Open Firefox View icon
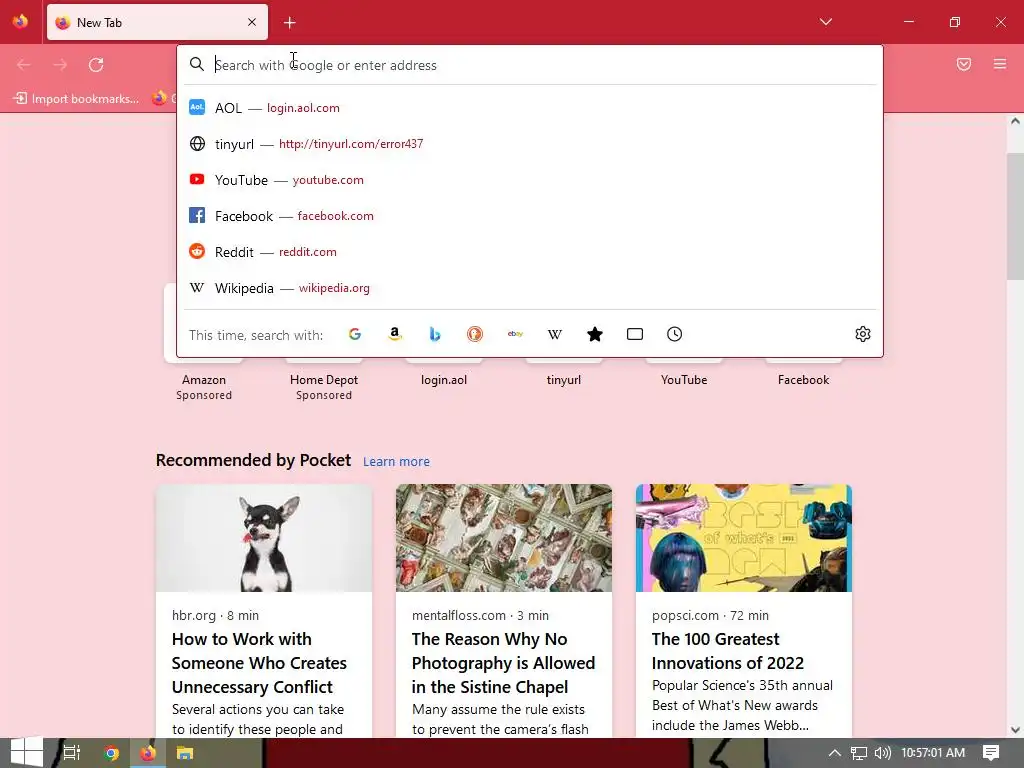This screenshot has height=768, width=1024. point(20,22)
